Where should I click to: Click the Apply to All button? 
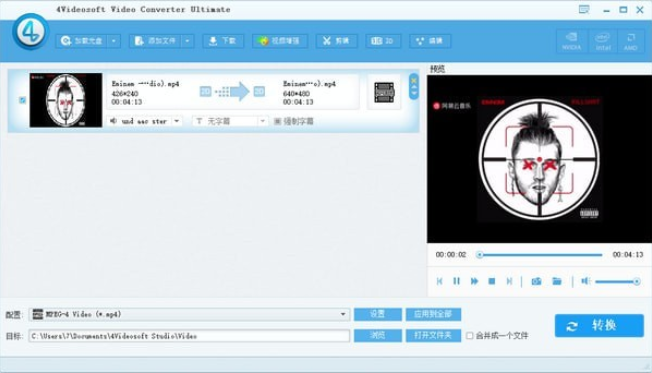(x=433, y=314)
